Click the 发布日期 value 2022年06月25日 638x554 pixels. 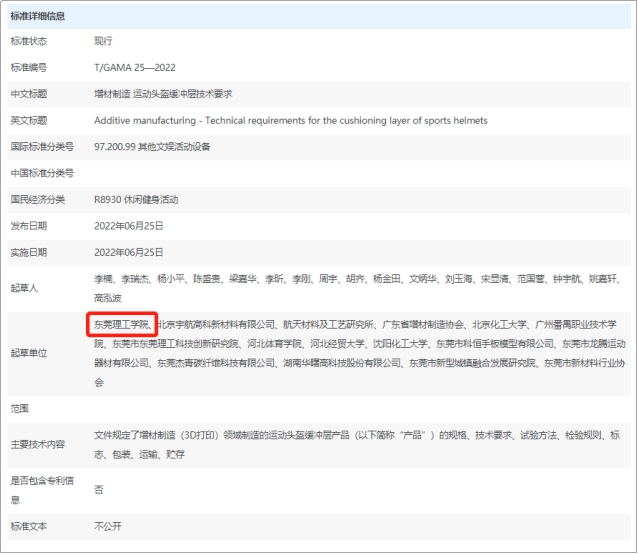pyautogui.click(x=128, y=226)
